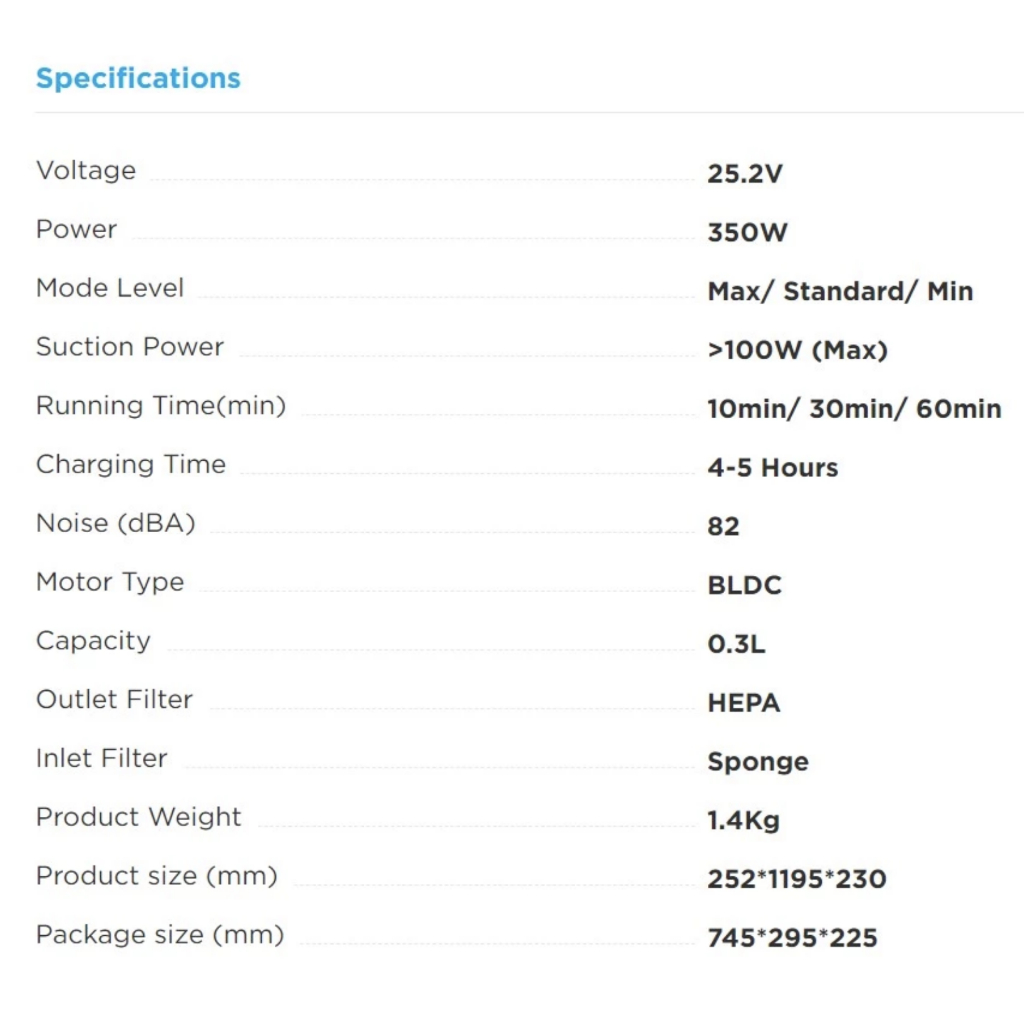
Task: Select the >100W (Max) value
Action: [797, 351]
